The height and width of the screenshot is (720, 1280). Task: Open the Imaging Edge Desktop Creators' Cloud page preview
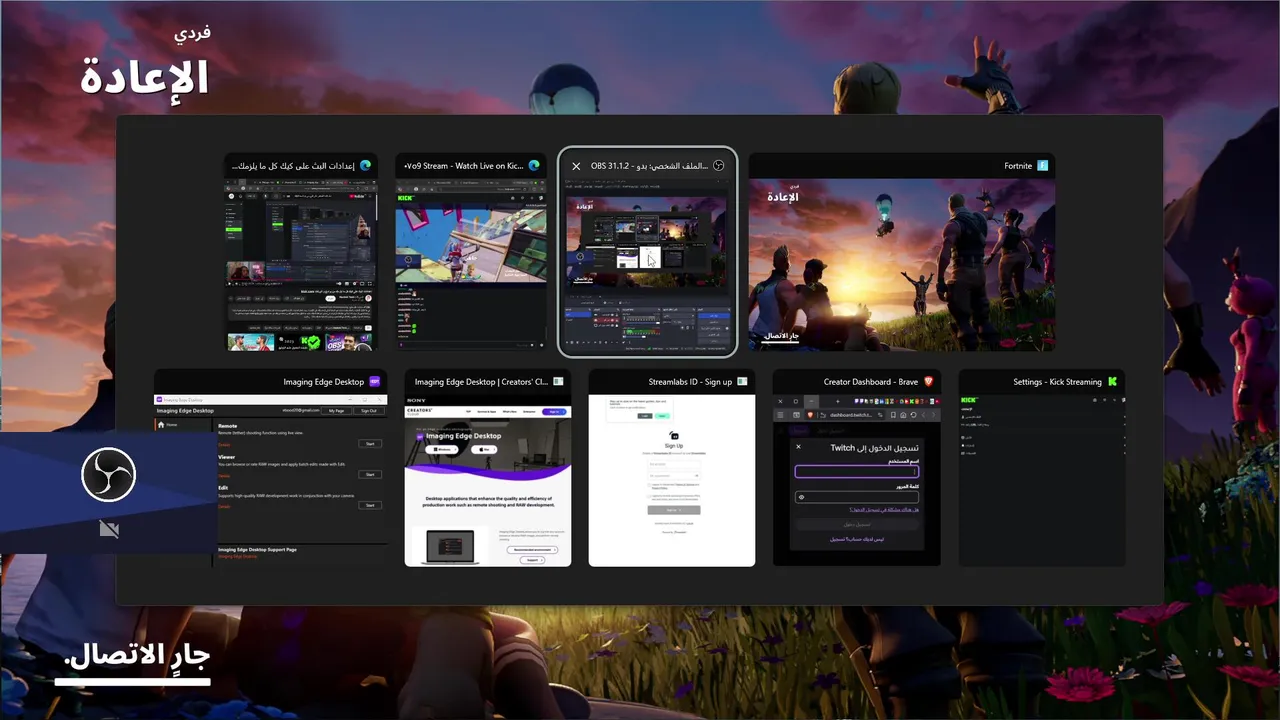[488, 480]
